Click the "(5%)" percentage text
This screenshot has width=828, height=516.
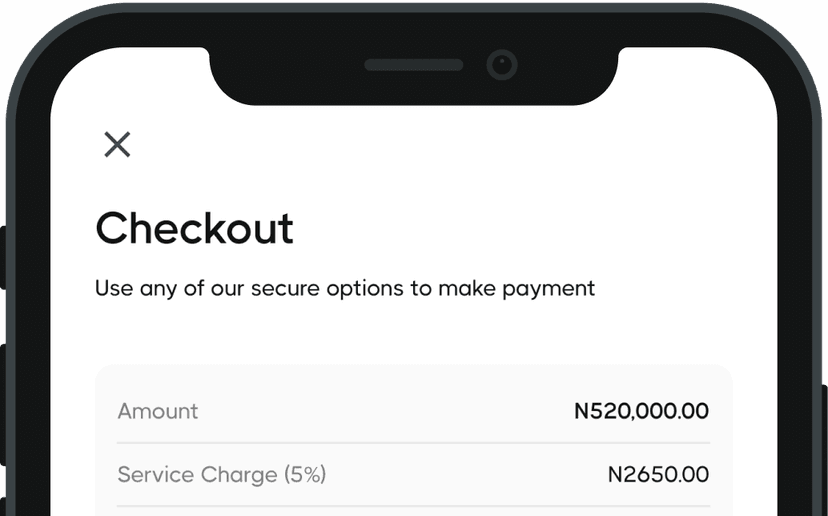point(305,474)
